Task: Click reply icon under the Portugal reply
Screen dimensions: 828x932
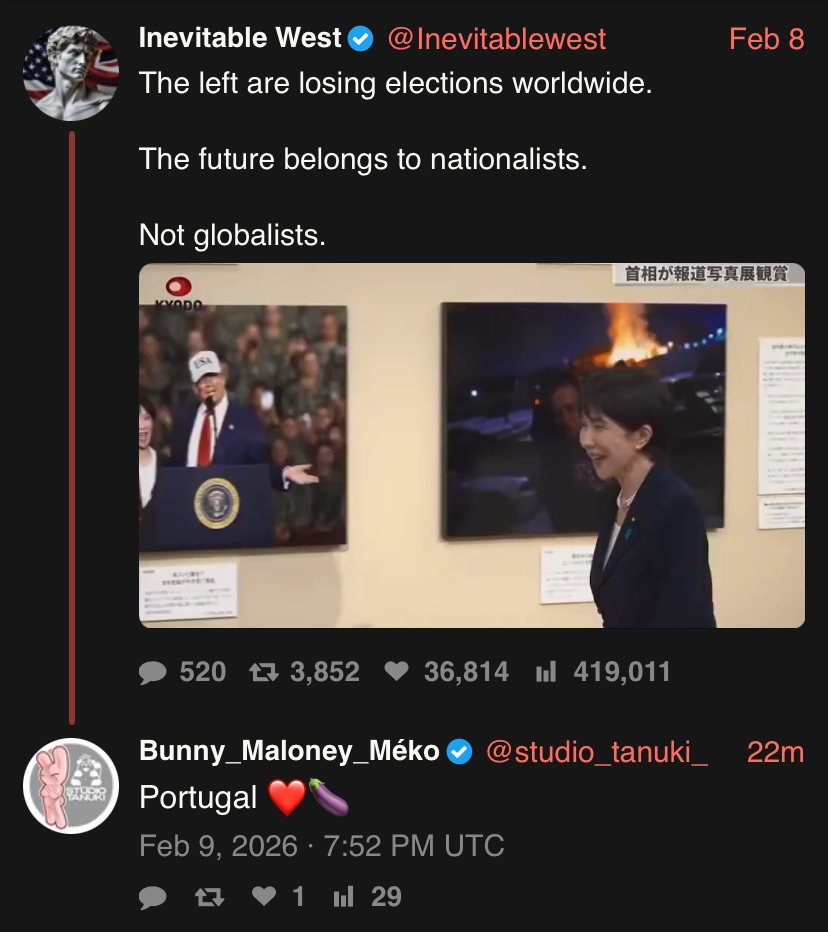Action: pyautogui.click(x=153, y=897)
